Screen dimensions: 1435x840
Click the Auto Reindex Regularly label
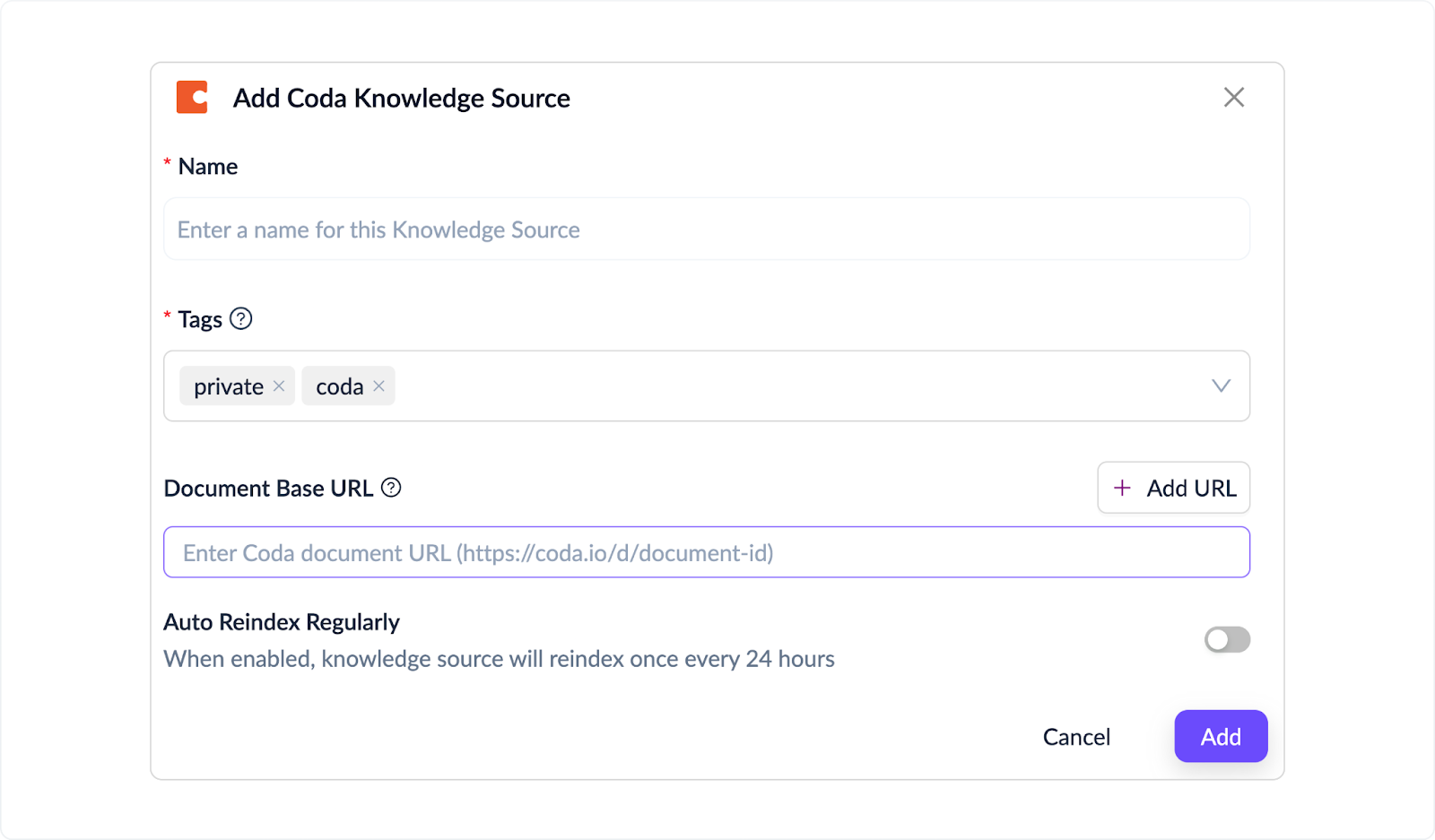[x=282, y=622]
